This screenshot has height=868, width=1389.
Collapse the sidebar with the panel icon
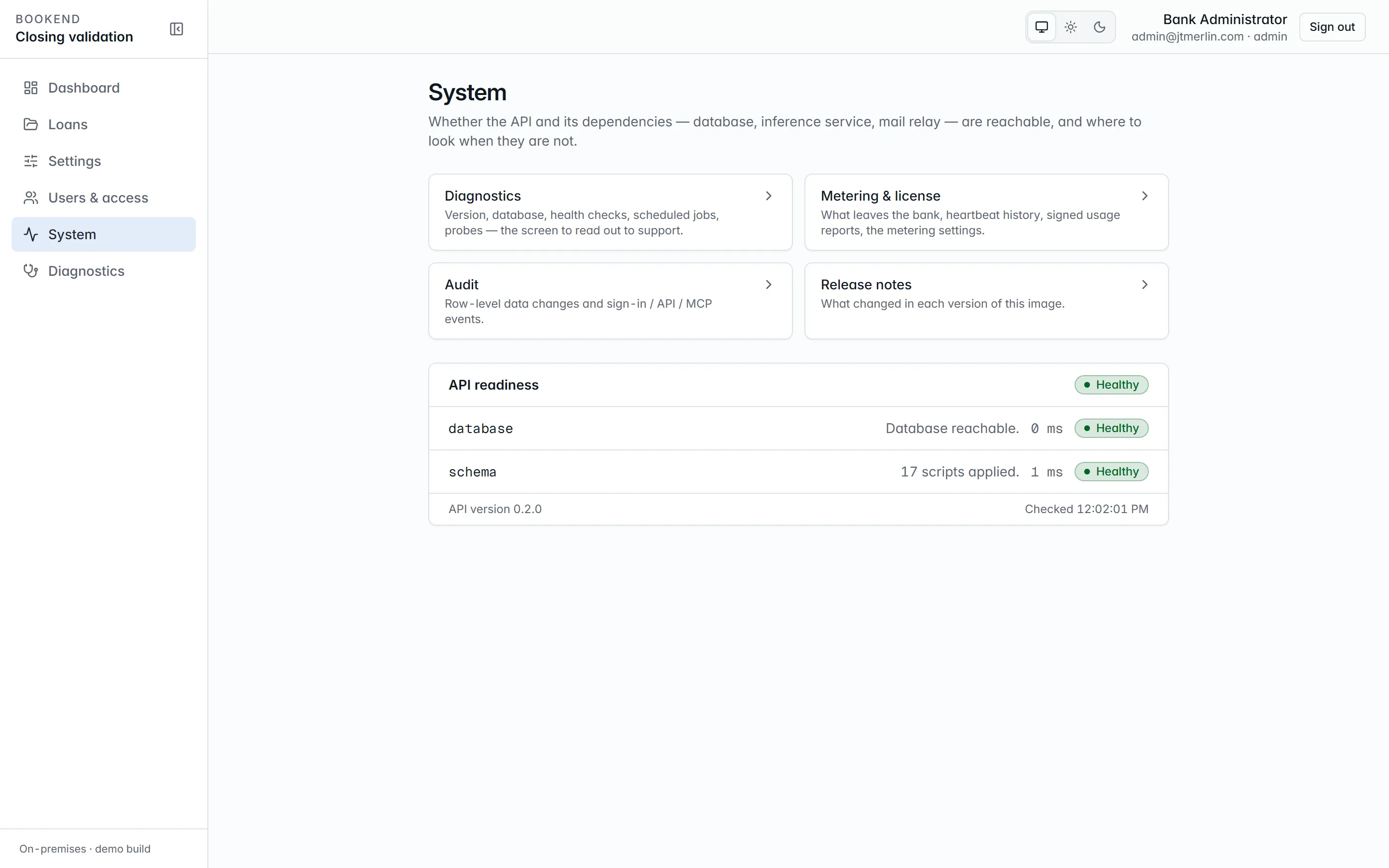click(176, 29)
